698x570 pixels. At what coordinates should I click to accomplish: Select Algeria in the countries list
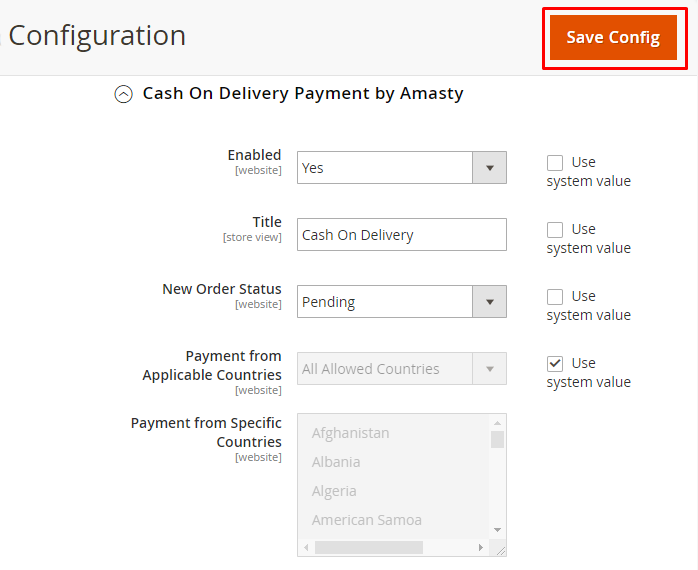point(334,491)
